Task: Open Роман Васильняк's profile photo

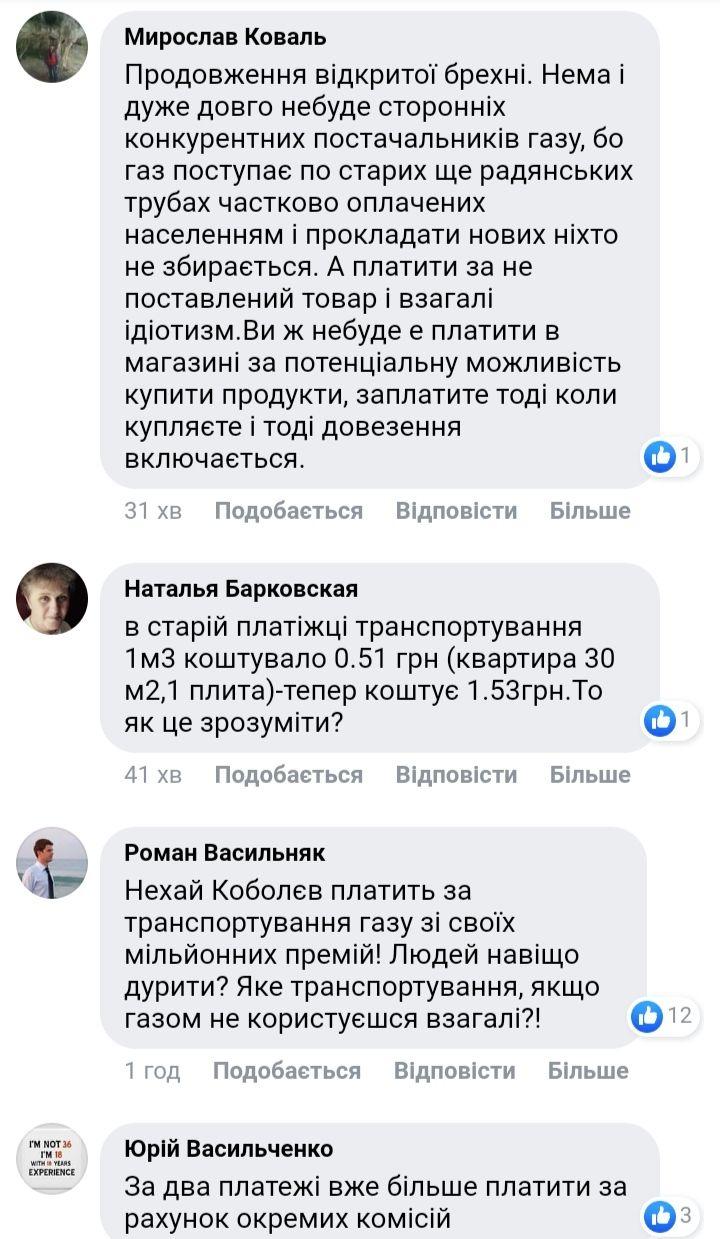Action: pyautogui.click(x=52, y=863)
